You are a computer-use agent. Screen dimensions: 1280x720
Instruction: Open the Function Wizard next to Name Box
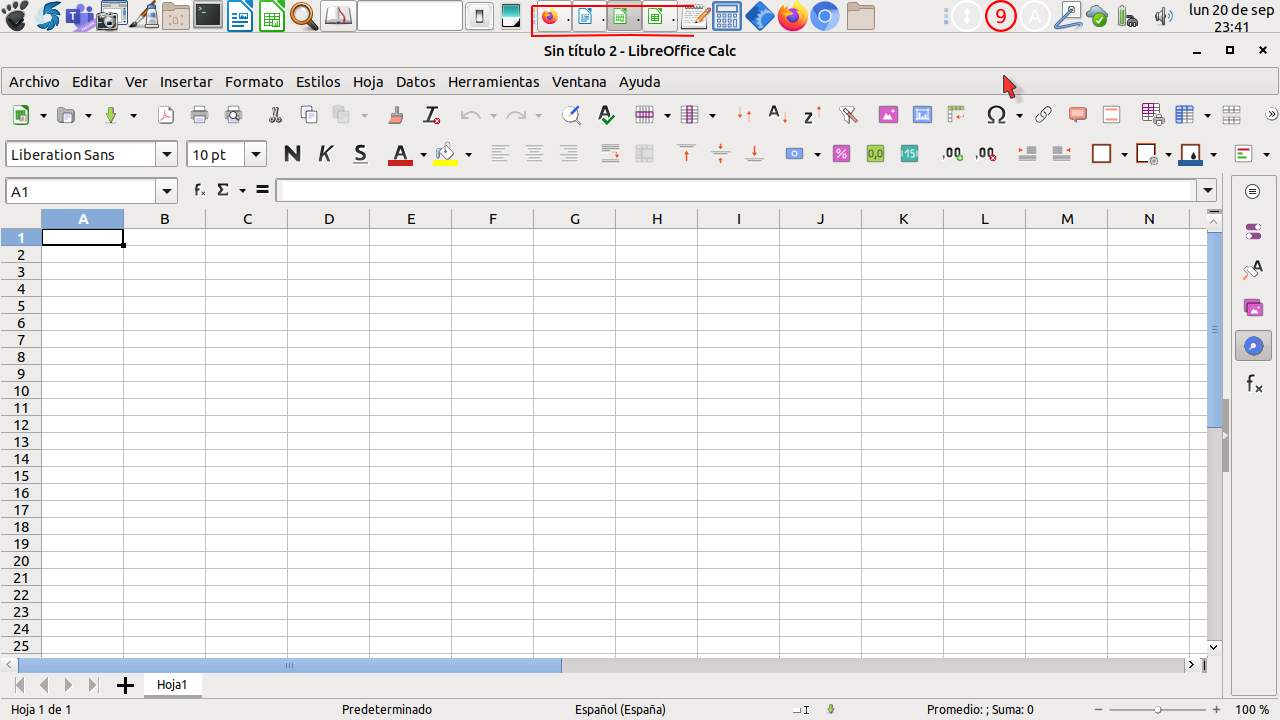click(x=200, y=190)
